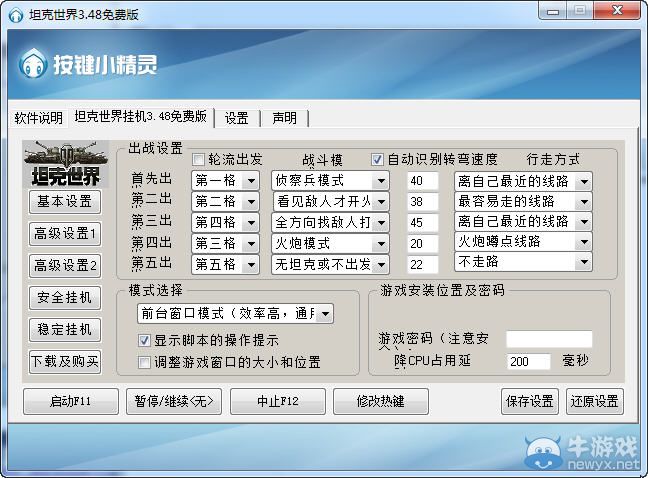Open the 最容易走的线路 route dropdown
This screenshot has width=648, height=478.
[523, 202]
